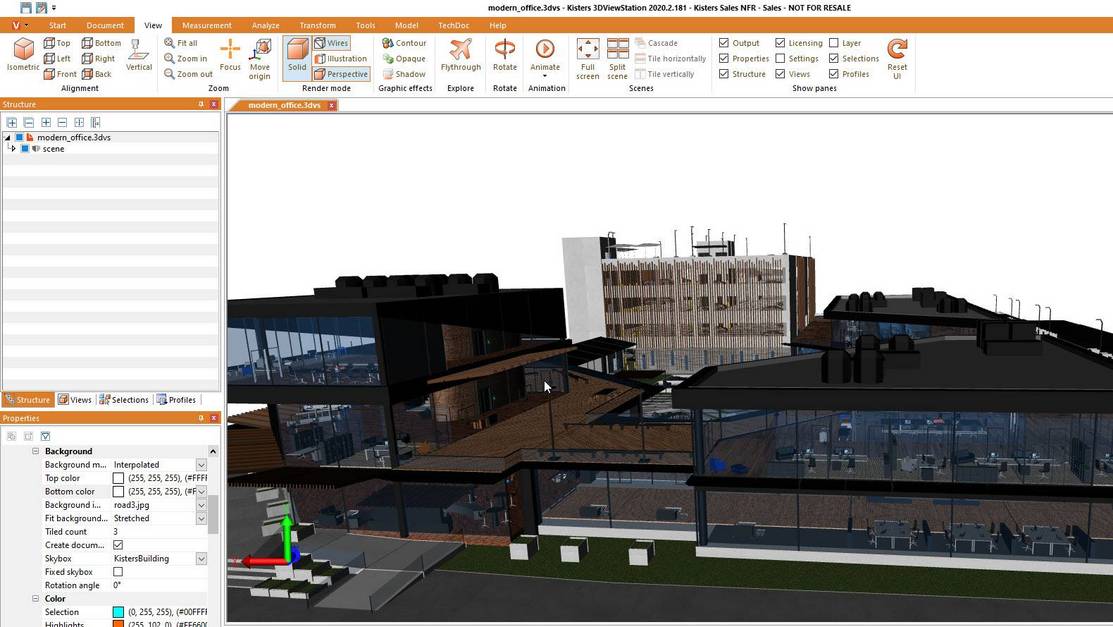Screen dimensions: 1113x627
Task: Toggle Perspective render mode
Action: (341, 74)
